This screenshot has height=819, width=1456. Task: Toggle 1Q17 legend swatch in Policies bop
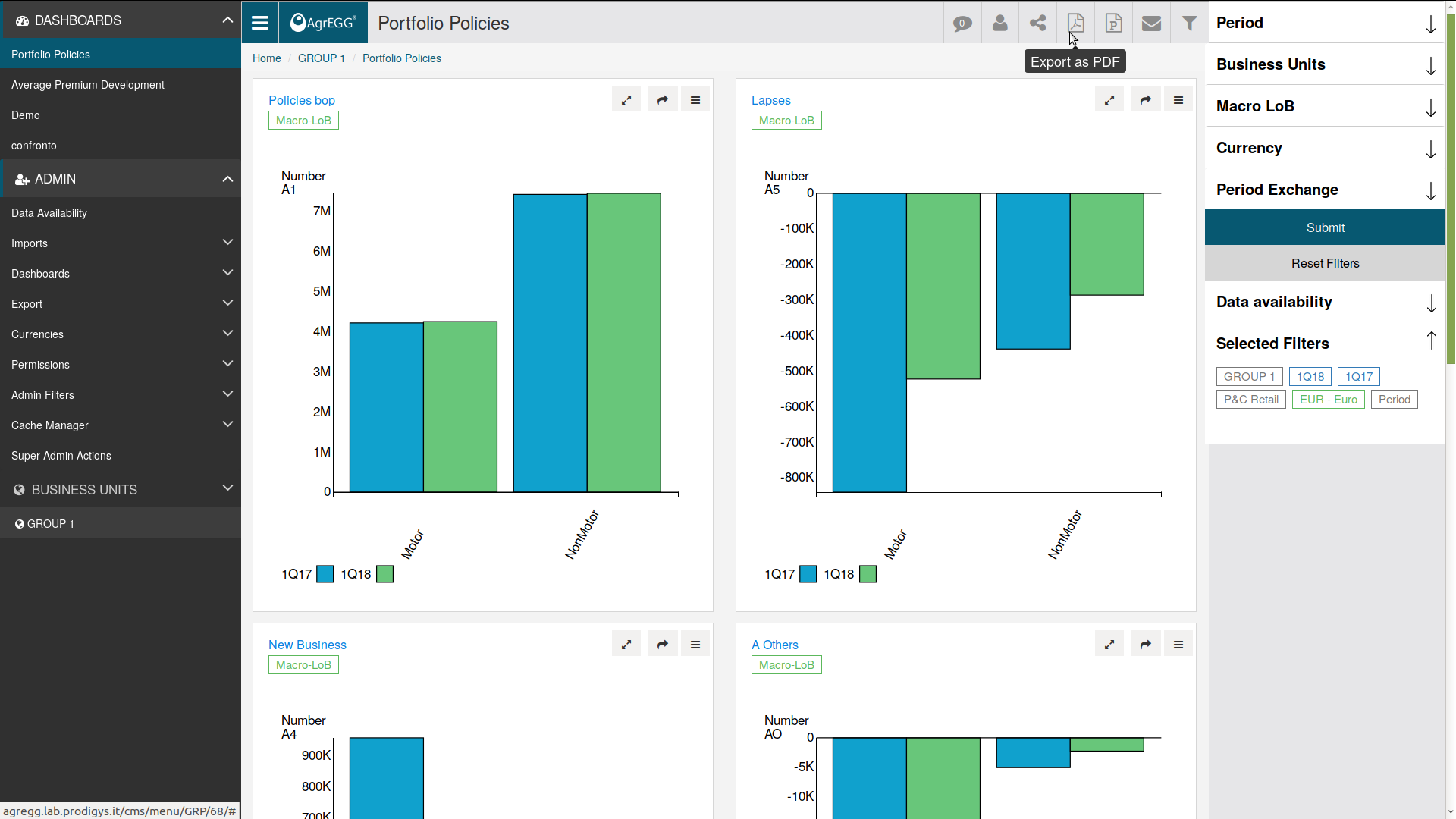325,574
